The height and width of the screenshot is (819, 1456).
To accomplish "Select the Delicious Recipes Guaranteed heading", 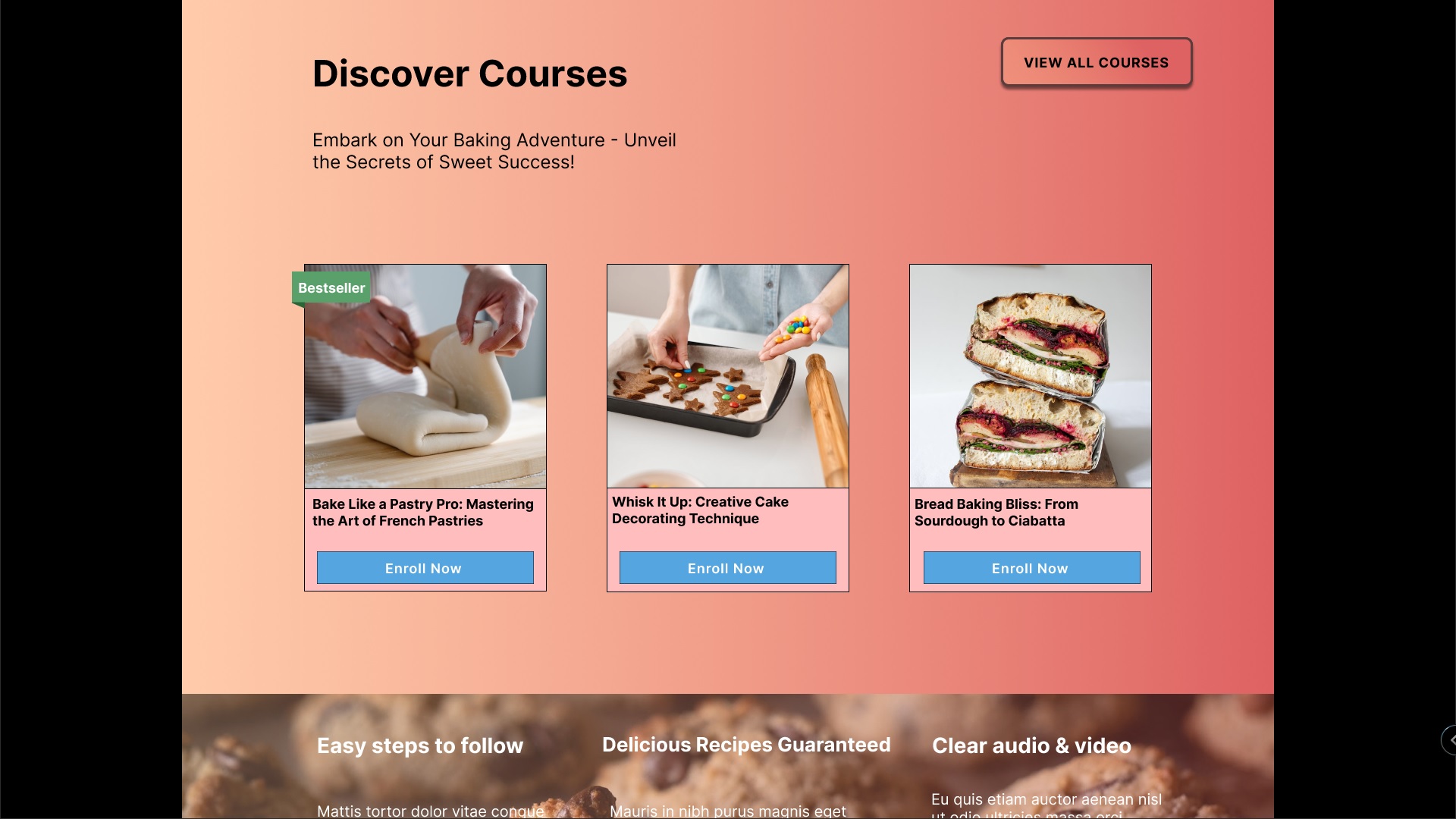I will [746, 745].
